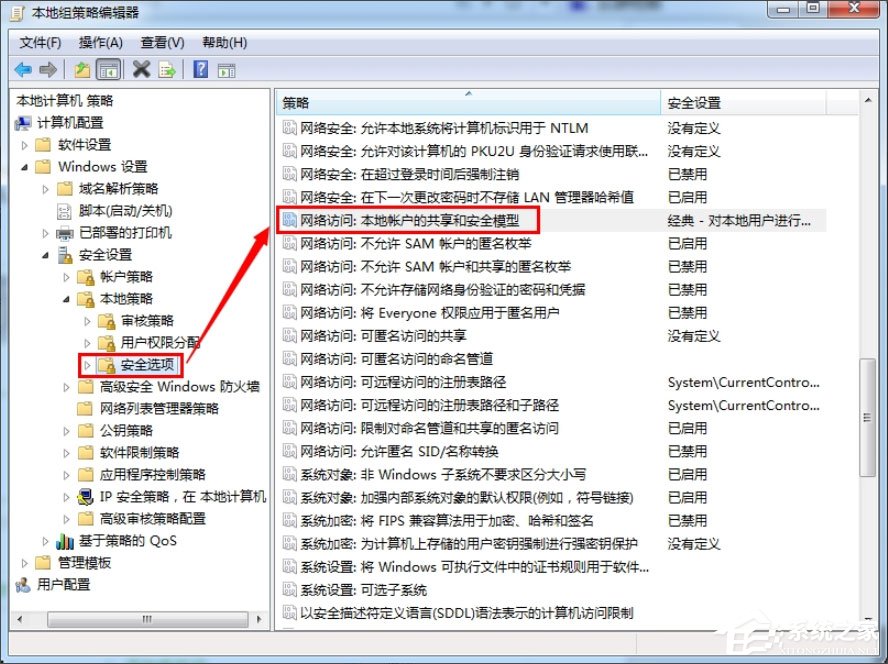Viewport: 888px width, 664px height.
Task: Click the Forward navigation arrow
Action: click(47, 69)
